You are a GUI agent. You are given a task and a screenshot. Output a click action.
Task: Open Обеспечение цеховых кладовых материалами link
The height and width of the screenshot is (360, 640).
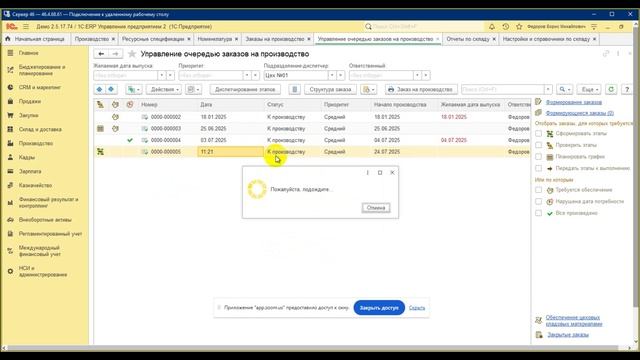click(x=573, y=320)
